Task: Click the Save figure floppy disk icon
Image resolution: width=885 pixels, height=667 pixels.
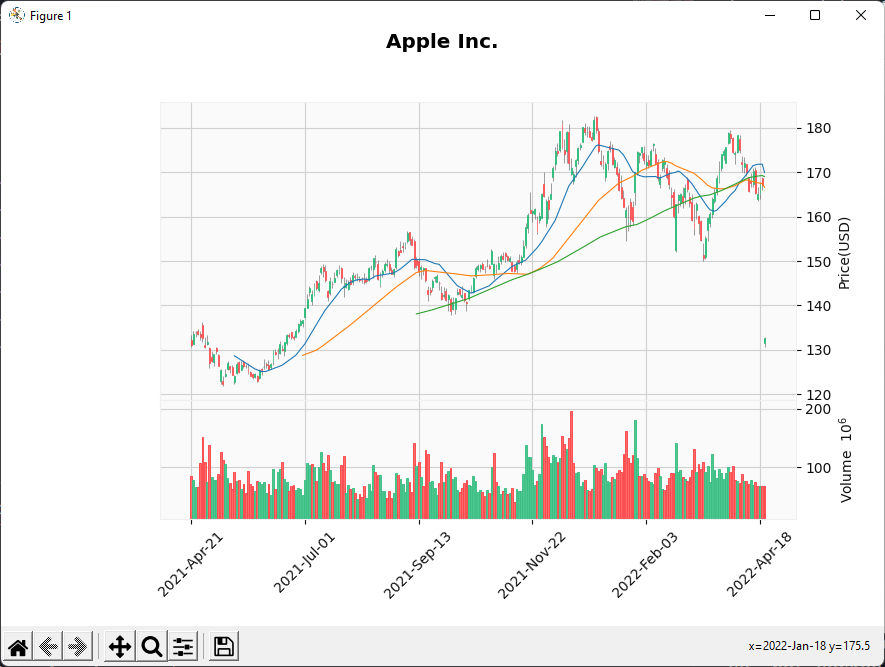Action: click(x=223, y=646)
